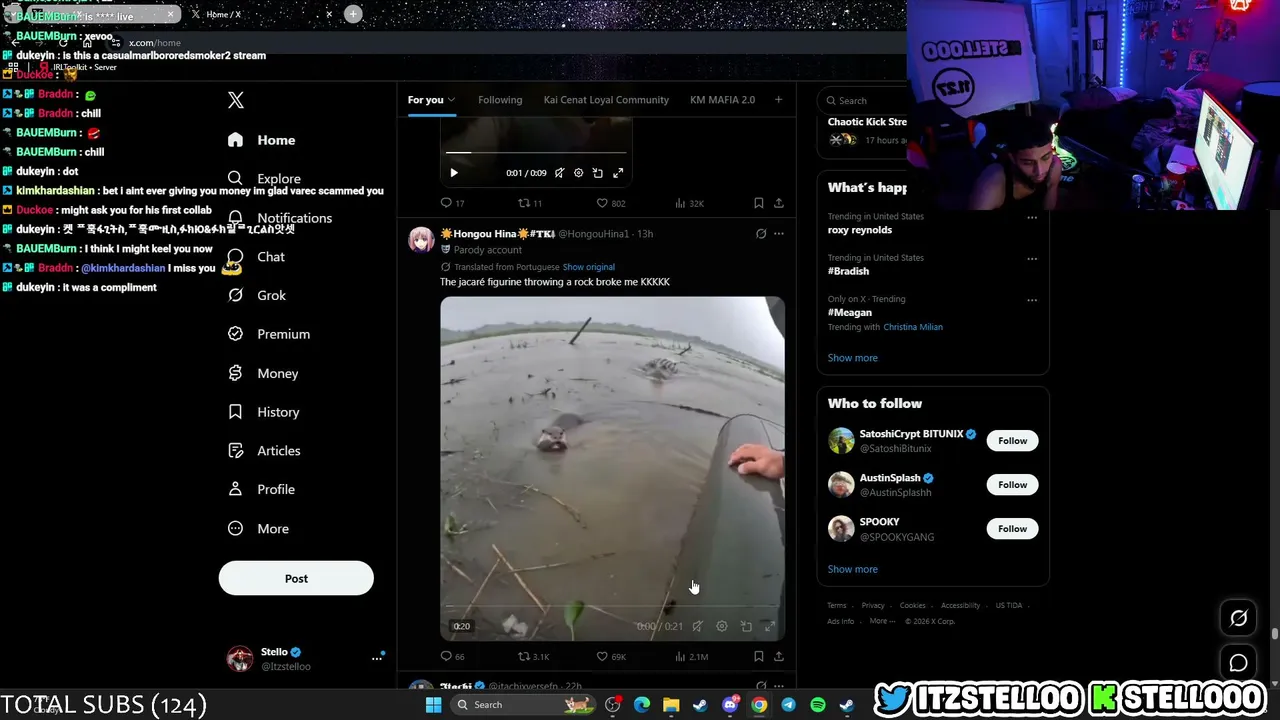Screen dimensions: 1280x720
Task: Reply to the post with 17 comments
Action: point(452,203)
